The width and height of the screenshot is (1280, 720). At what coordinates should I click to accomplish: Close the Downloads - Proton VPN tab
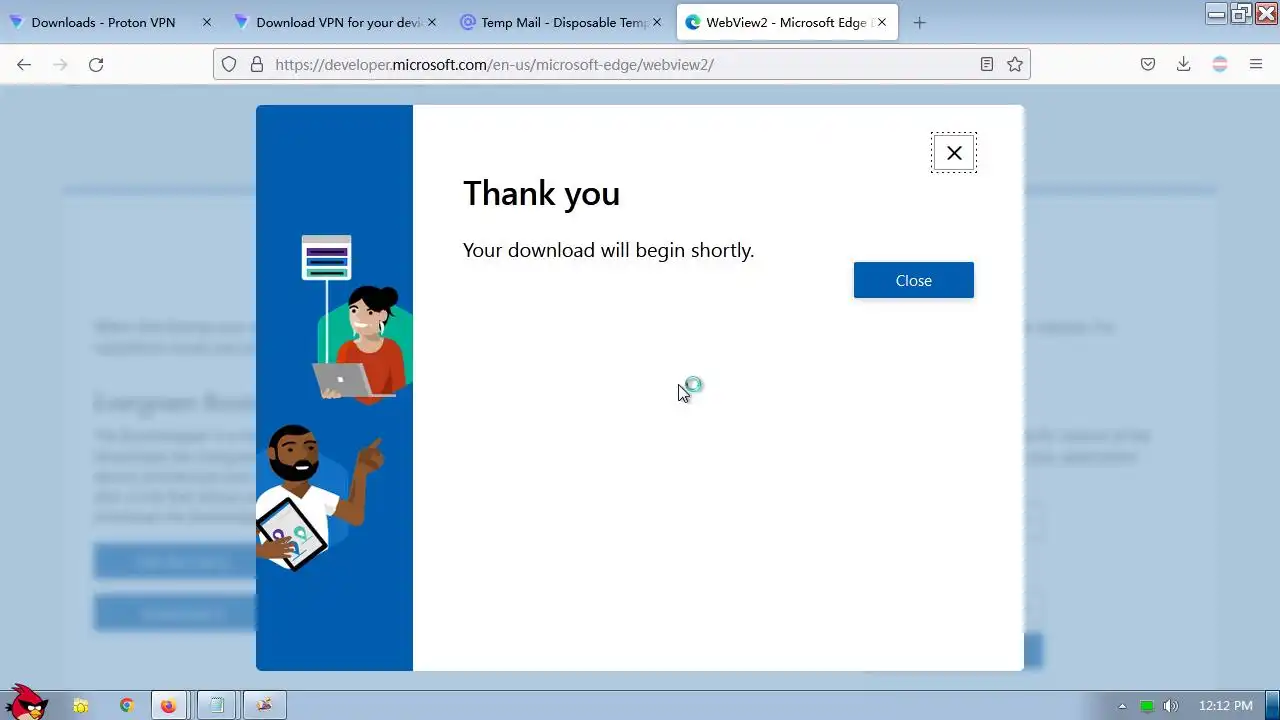(207, 22)
